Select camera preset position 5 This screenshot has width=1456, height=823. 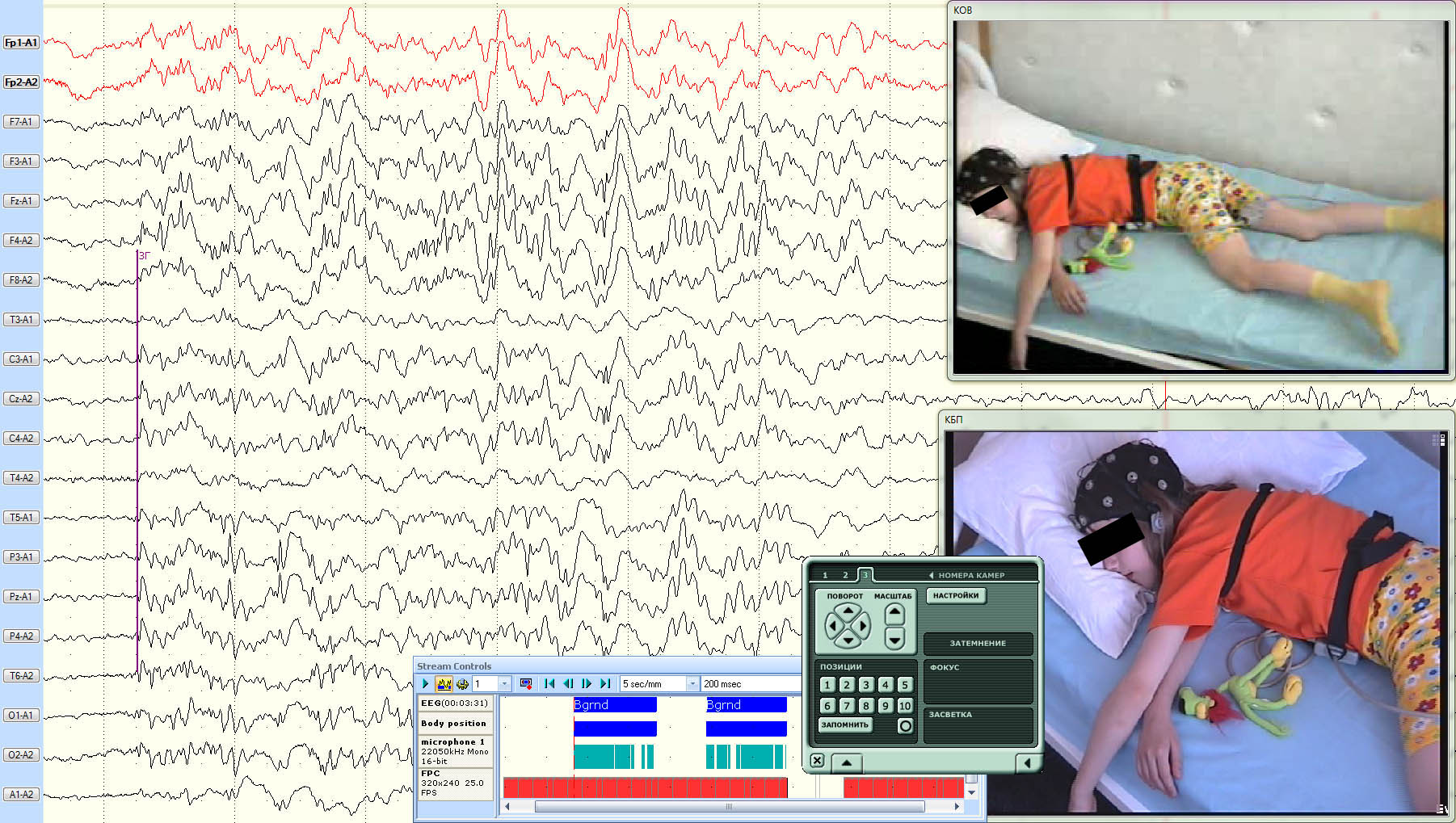(905, 685)
